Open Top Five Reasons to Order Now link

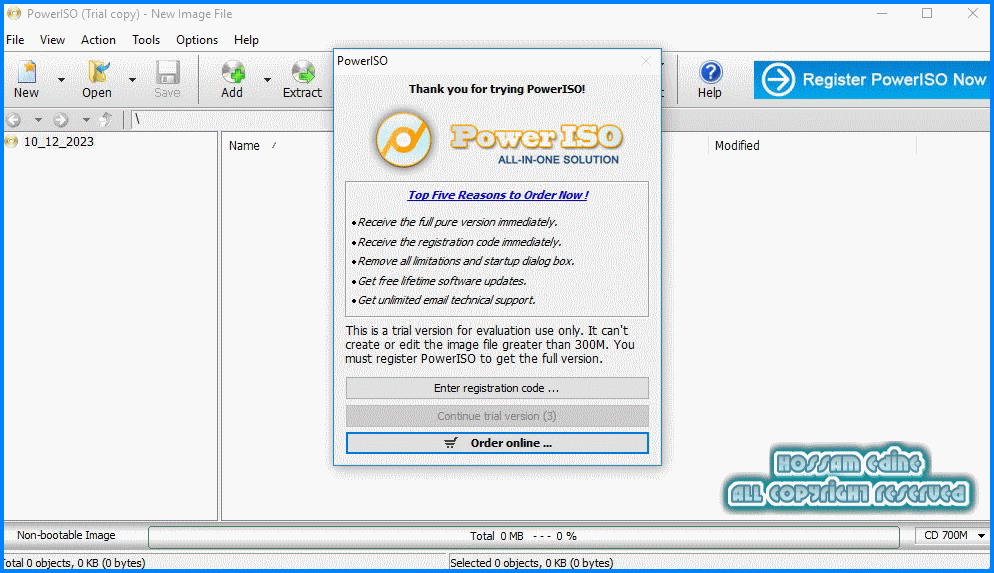498,195
